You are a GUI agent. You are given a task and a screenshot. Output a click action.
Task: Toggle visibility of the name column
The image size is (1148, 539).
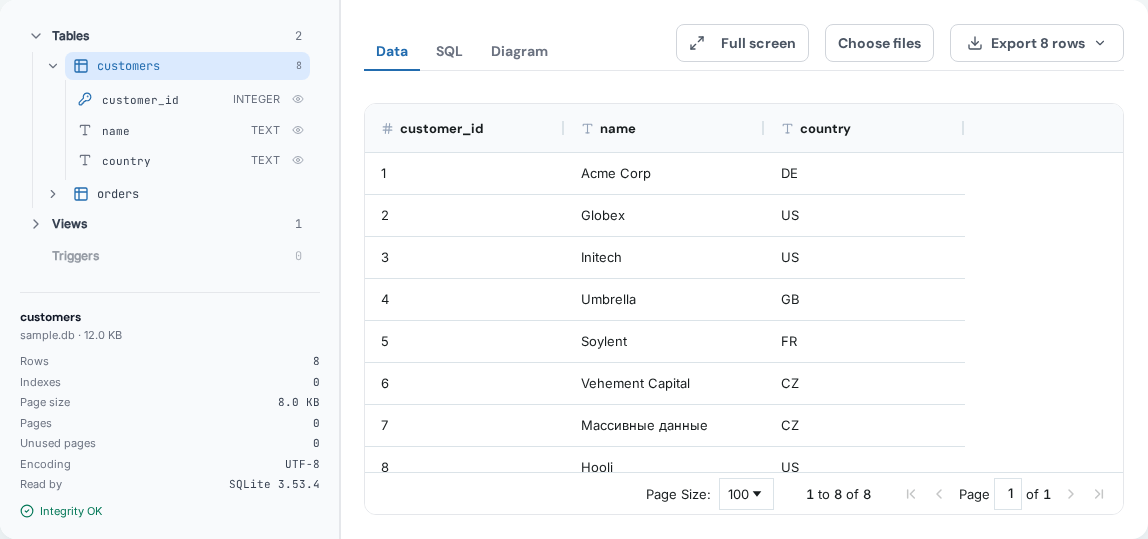[298, 130]
